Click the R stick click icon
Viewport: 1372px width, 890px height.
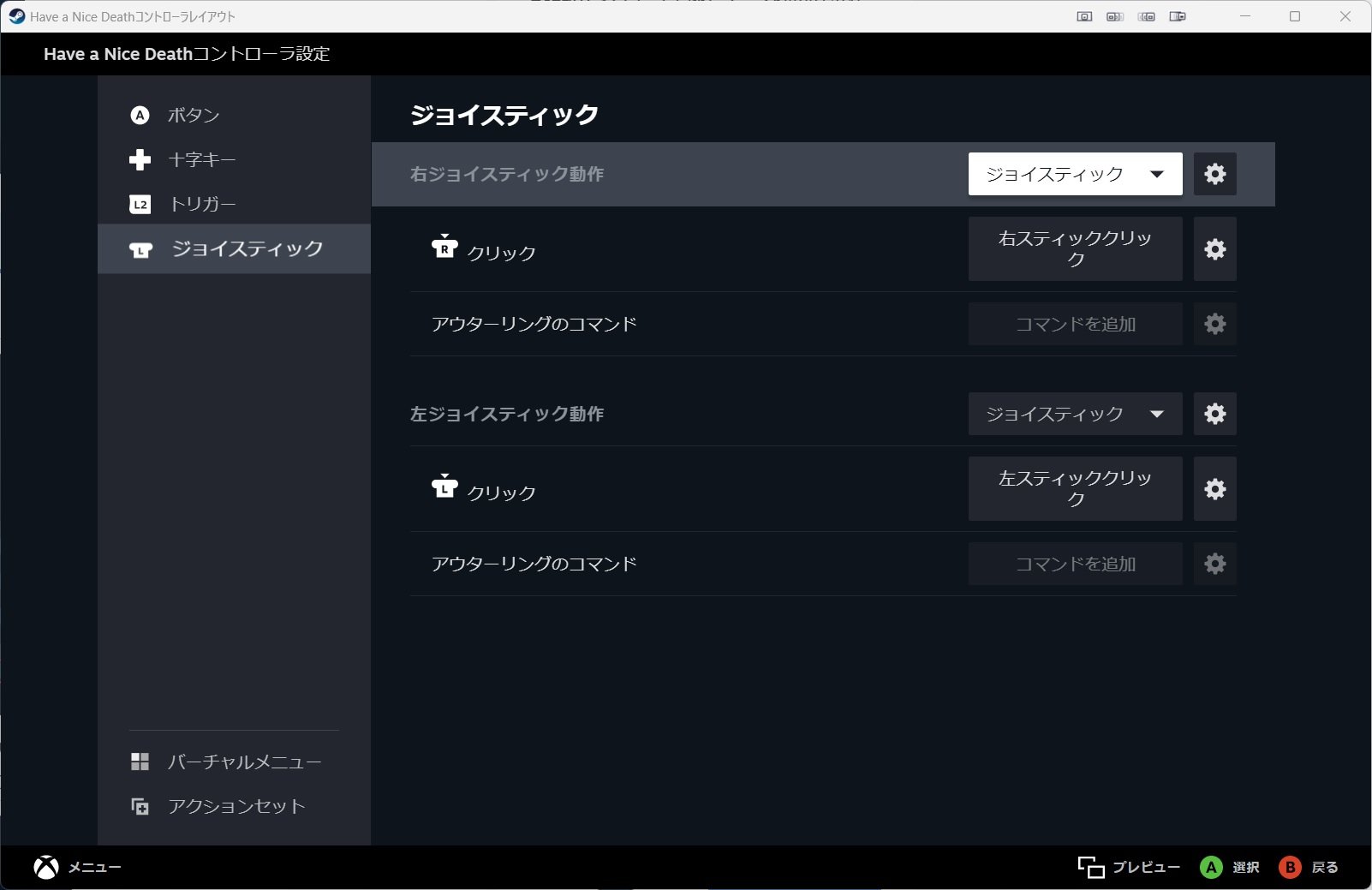[x=444, y=246]
